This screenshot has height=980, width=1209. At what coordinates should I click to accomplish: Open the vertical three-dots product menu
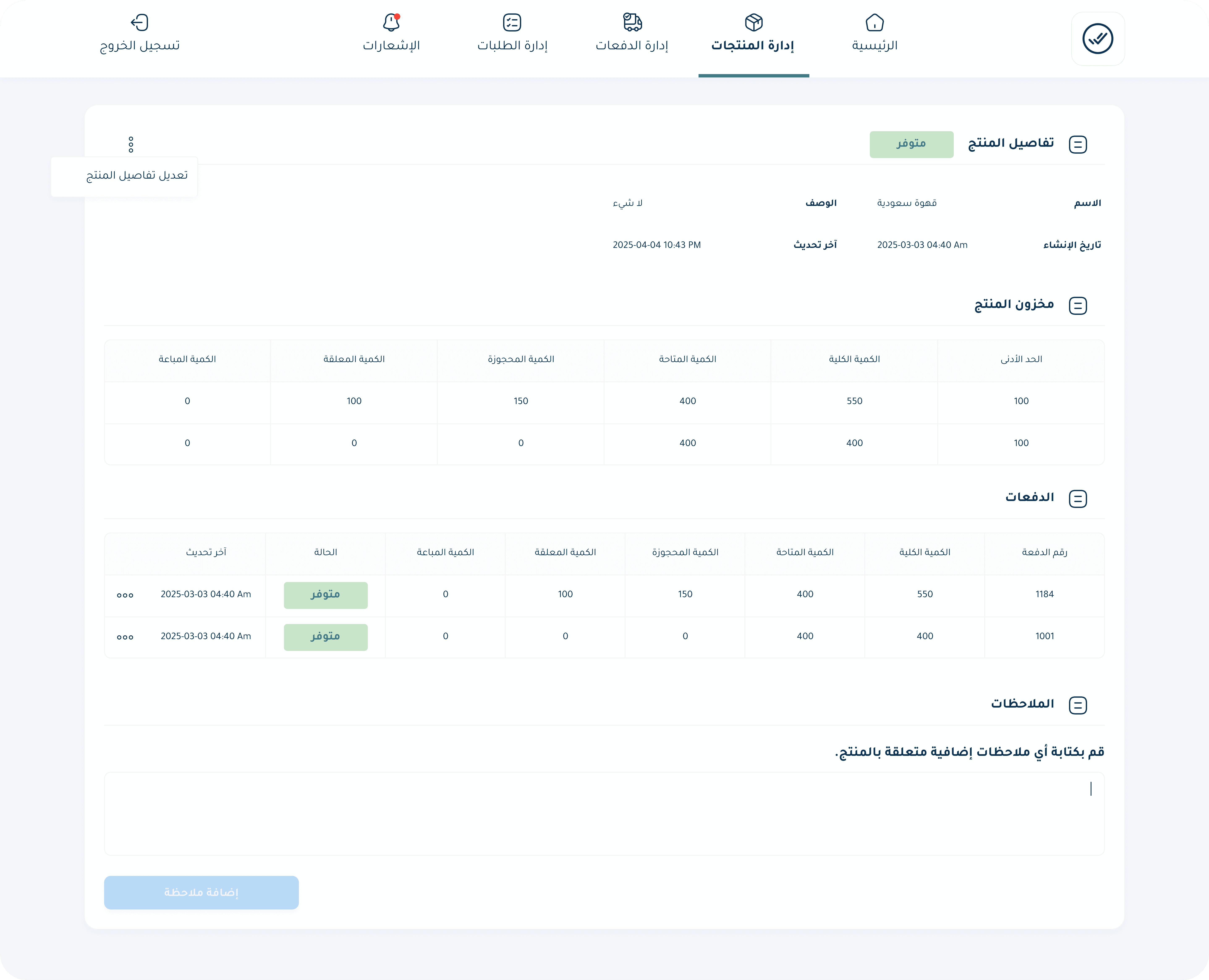(131, 145)
